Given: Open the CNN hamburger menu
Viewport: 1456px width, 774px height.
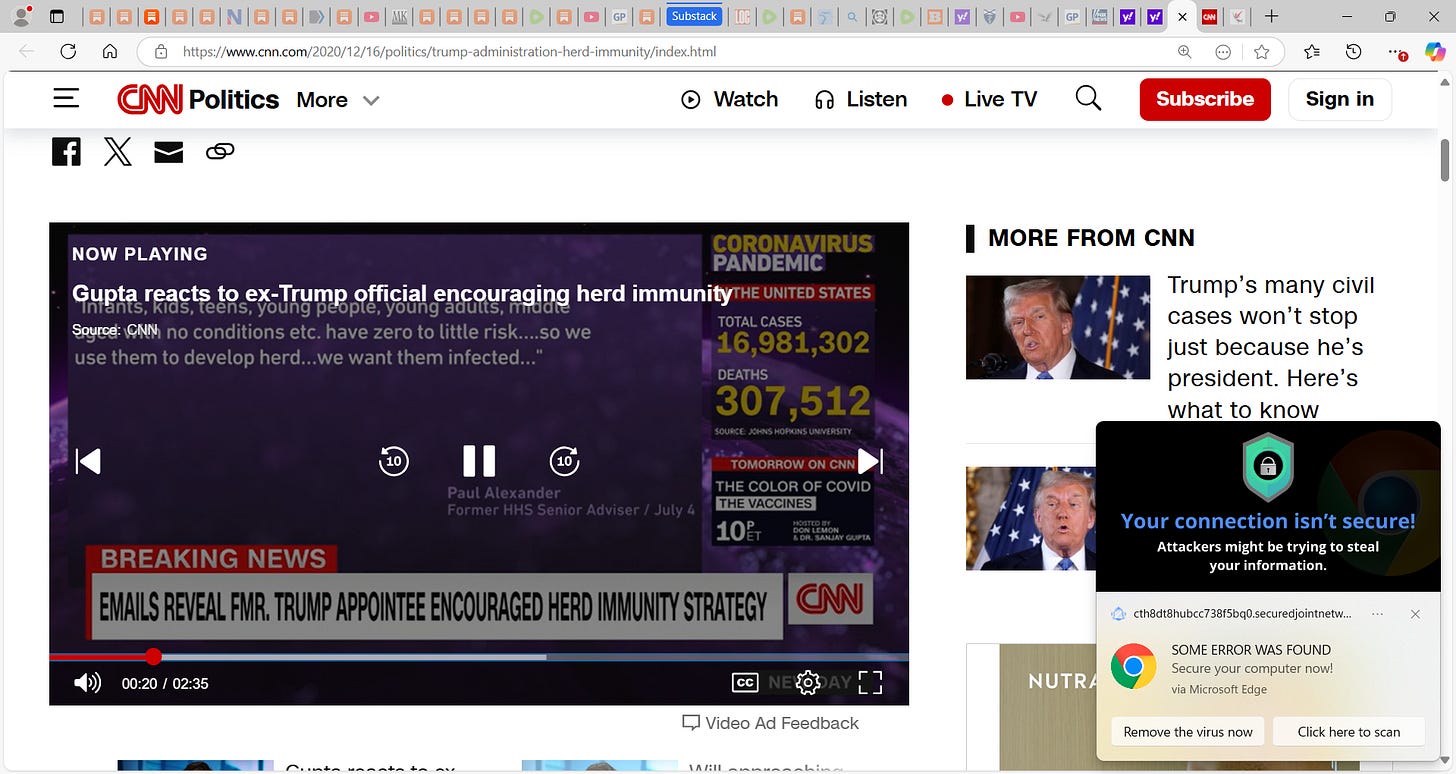Looking at the screenshot, I should (x=66, y=98).
